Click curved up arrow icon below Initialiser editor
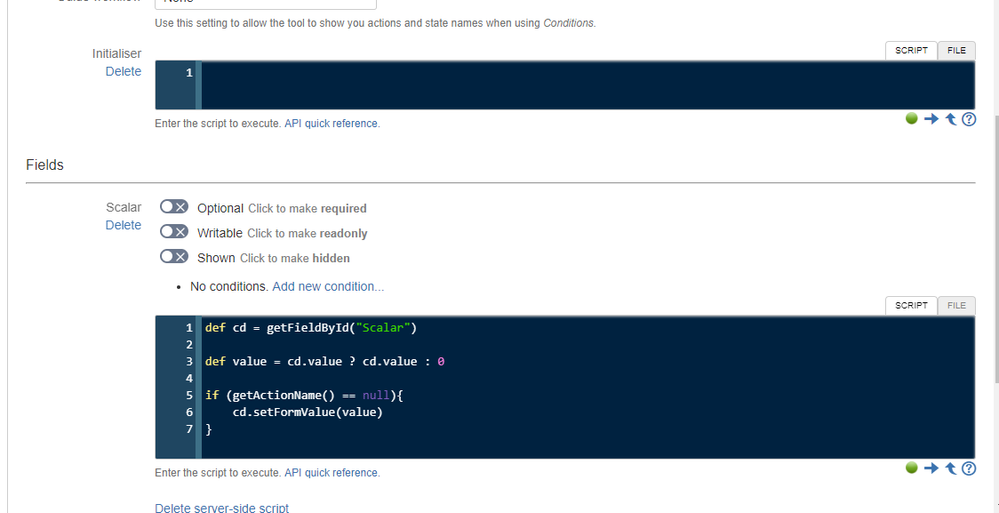Viewport: 999px width, 513px height. pos(951,119)
